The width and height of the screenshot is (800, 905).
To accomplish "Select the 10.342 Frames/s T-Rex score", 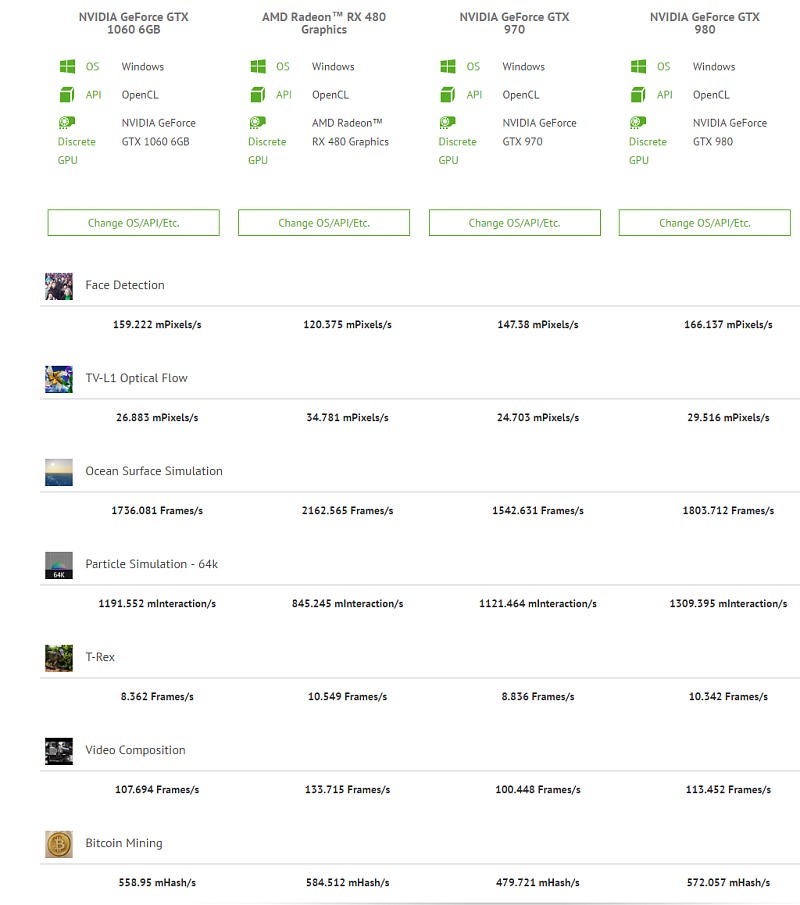I will coord(728,696).
